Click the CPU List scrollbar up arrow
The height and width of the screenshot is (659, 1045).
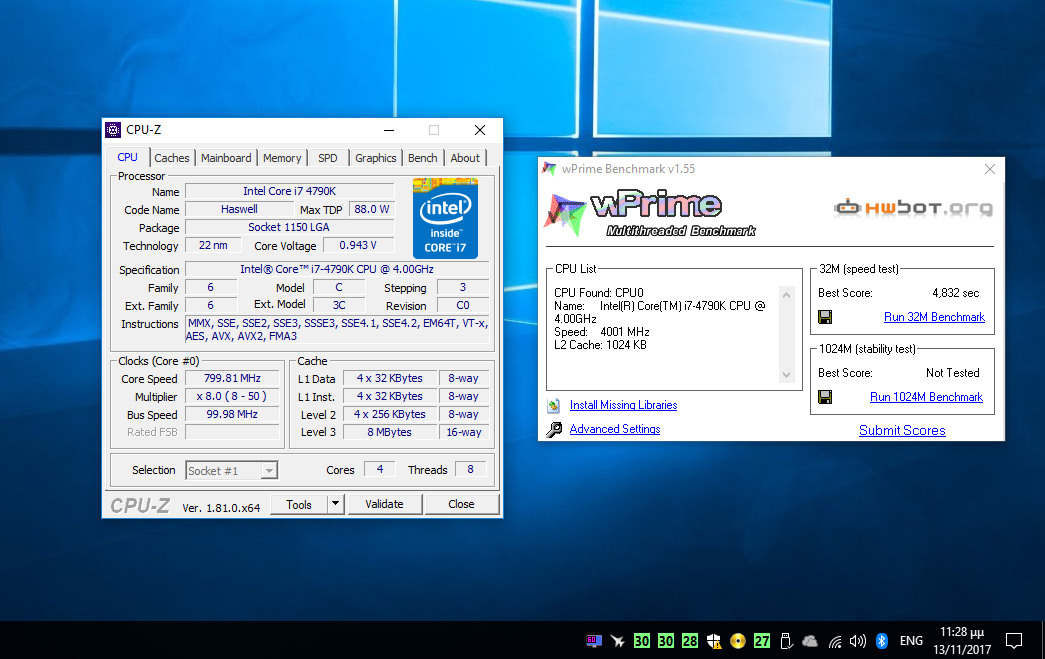(x=786, y=295)
